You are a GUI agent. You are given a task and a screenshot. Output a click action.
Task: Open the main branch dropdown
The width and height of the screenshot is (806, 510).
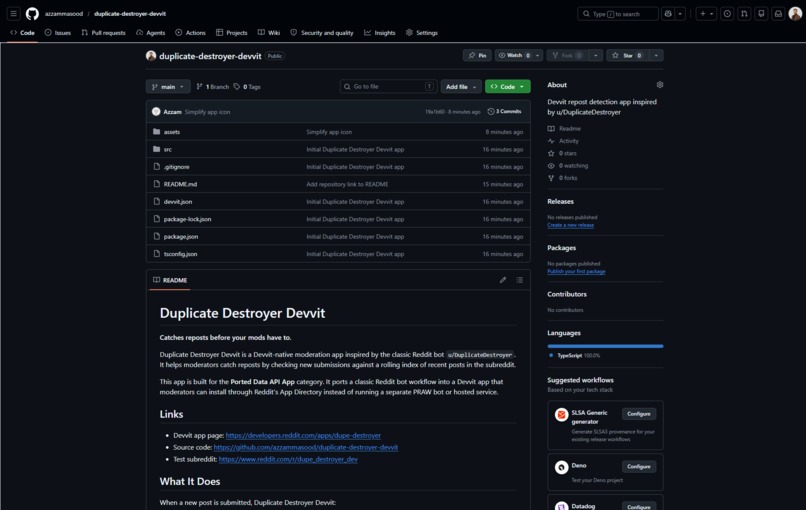[x=168, y=87]
